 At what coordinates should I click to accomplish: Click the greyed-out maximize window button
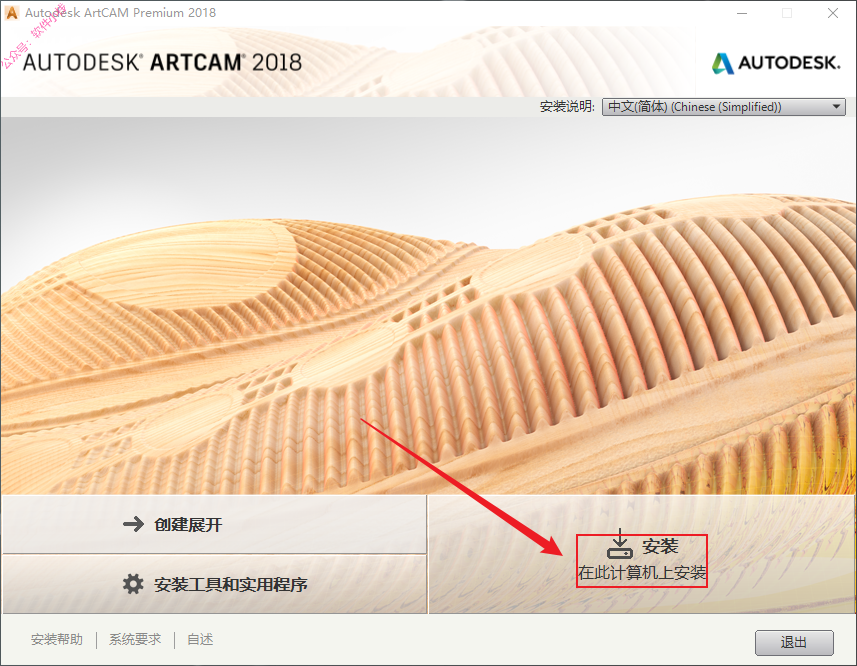point(787,13)
